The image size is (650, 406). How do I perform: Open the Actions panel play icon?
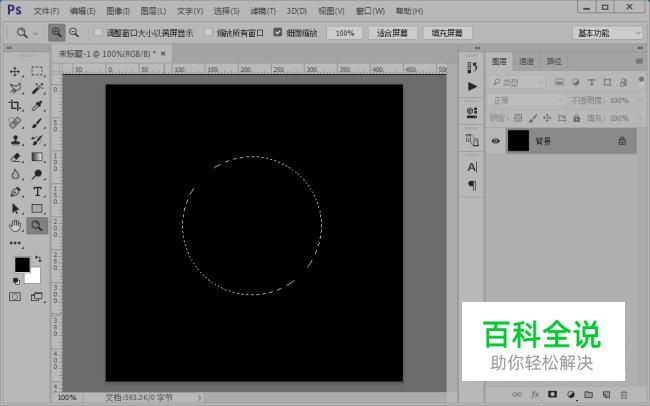(472, 86)
